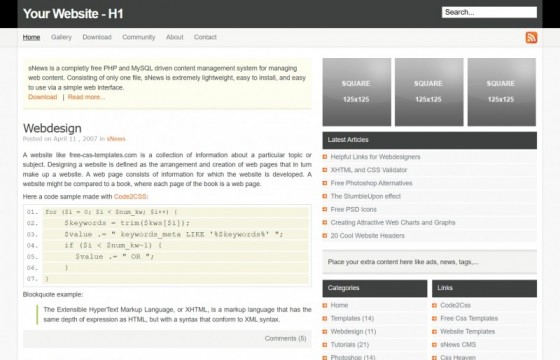
Task: Select the Home category link
Action: [339, 305]
